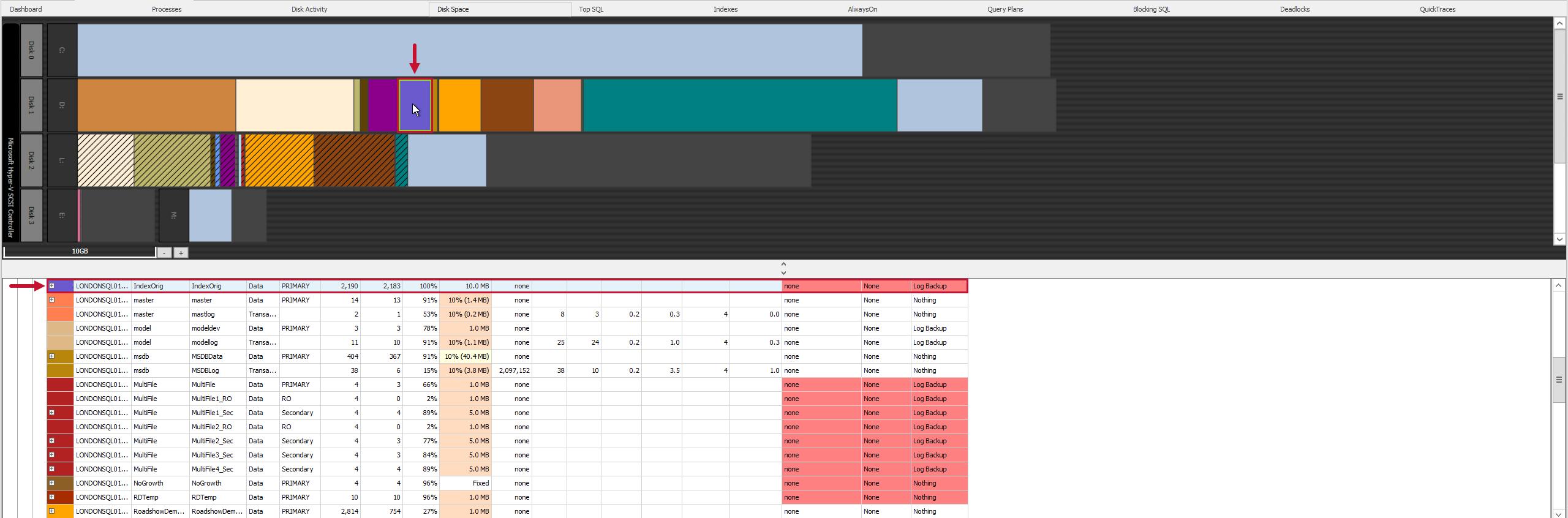This screenshot has height=518, width=1568.
Task: Click the splitter collapse-up arrow
Action: [783, 265]
